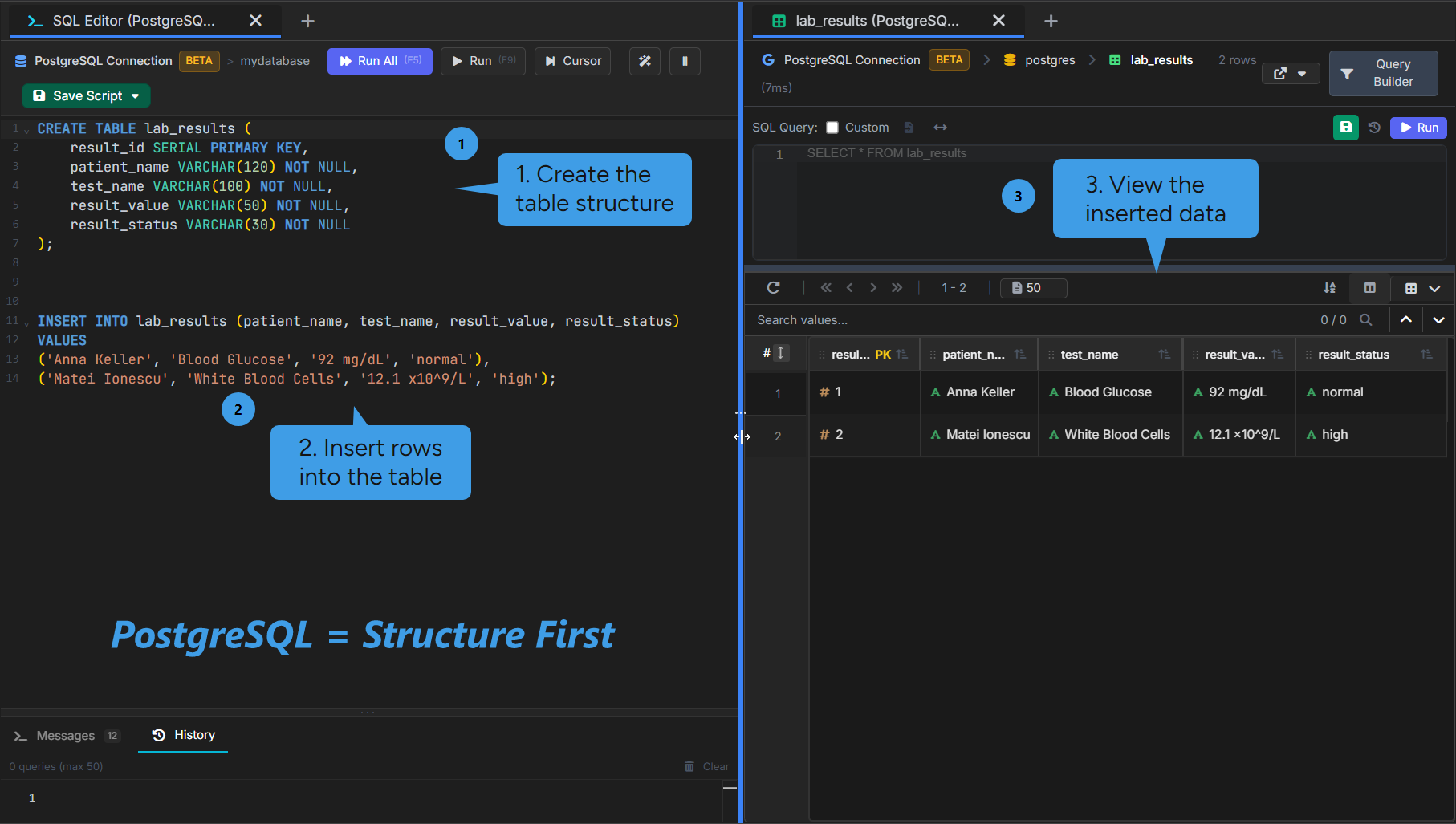Refresh the lab_results data grid
This screenshot has width=1456, height=824.
[x=774, y=288]
